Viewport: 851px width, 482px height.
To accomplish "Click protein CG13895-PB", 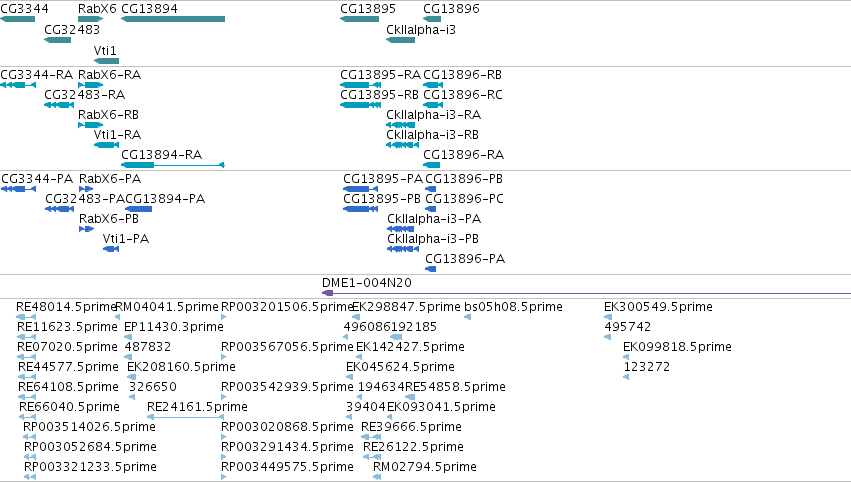I will click(x=382, y=199).
